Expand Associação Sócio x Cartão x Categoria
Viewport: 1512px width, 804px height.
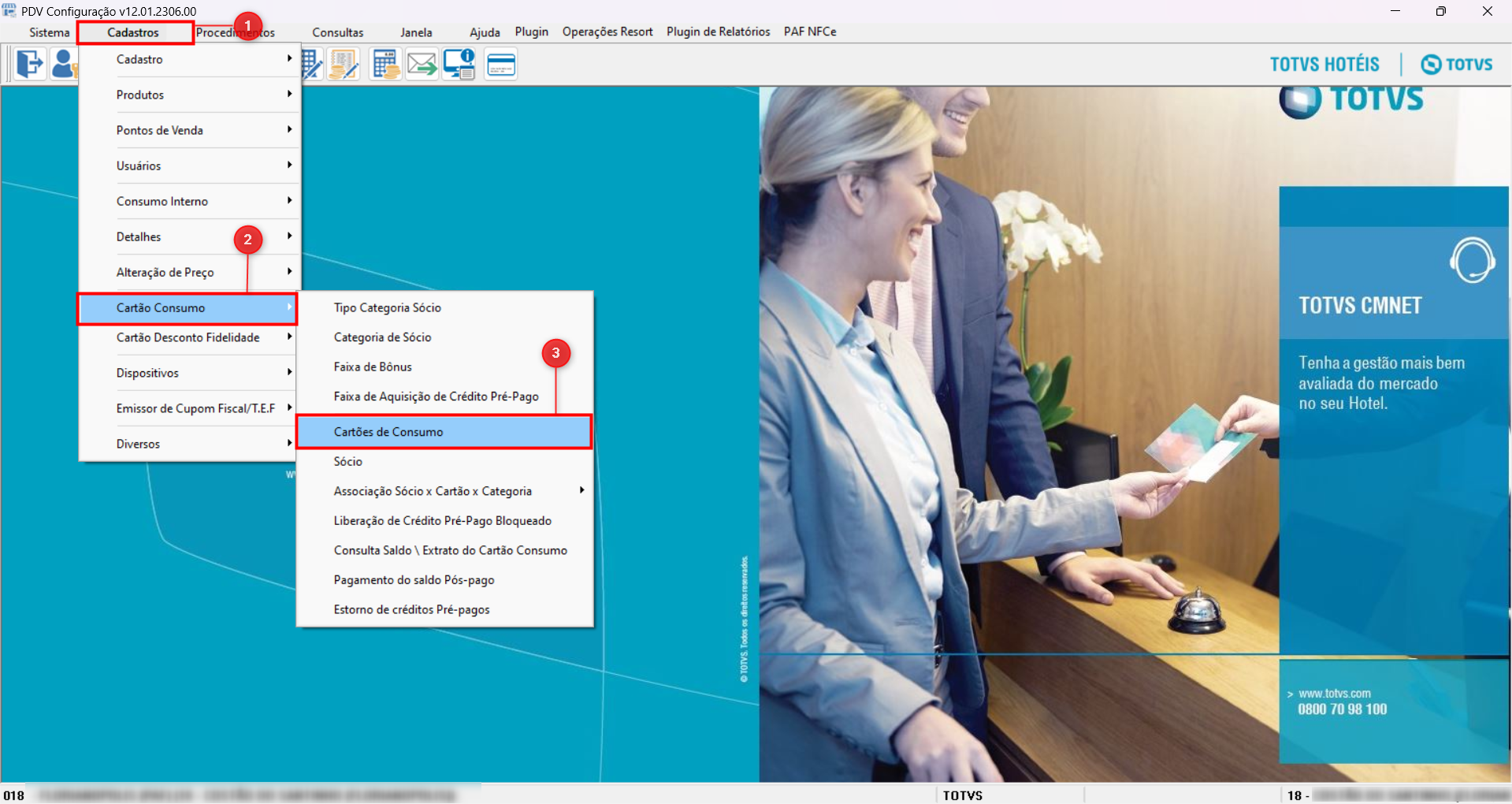point(445,491)
